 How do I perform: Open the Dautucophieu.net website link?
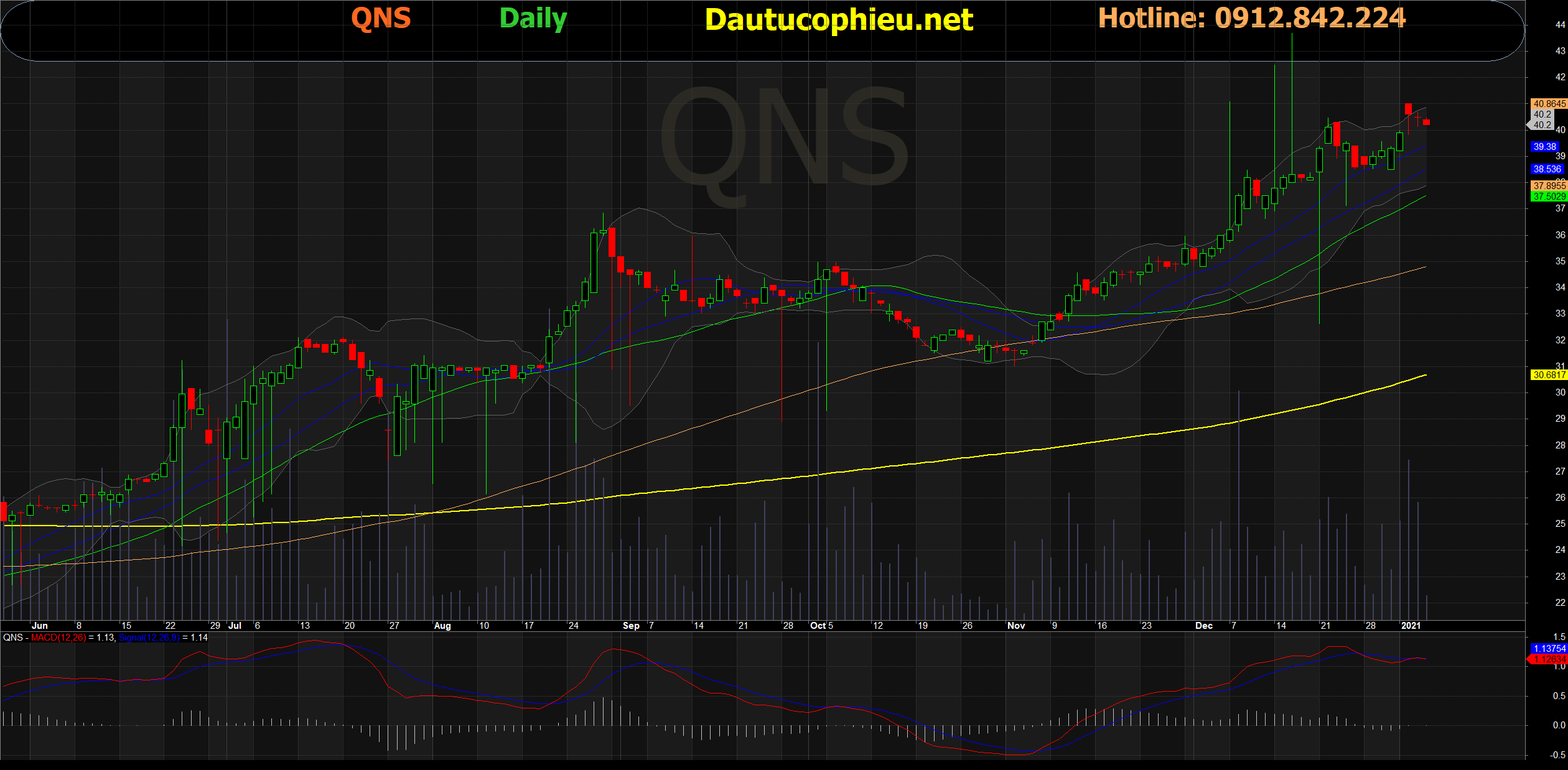839,20
